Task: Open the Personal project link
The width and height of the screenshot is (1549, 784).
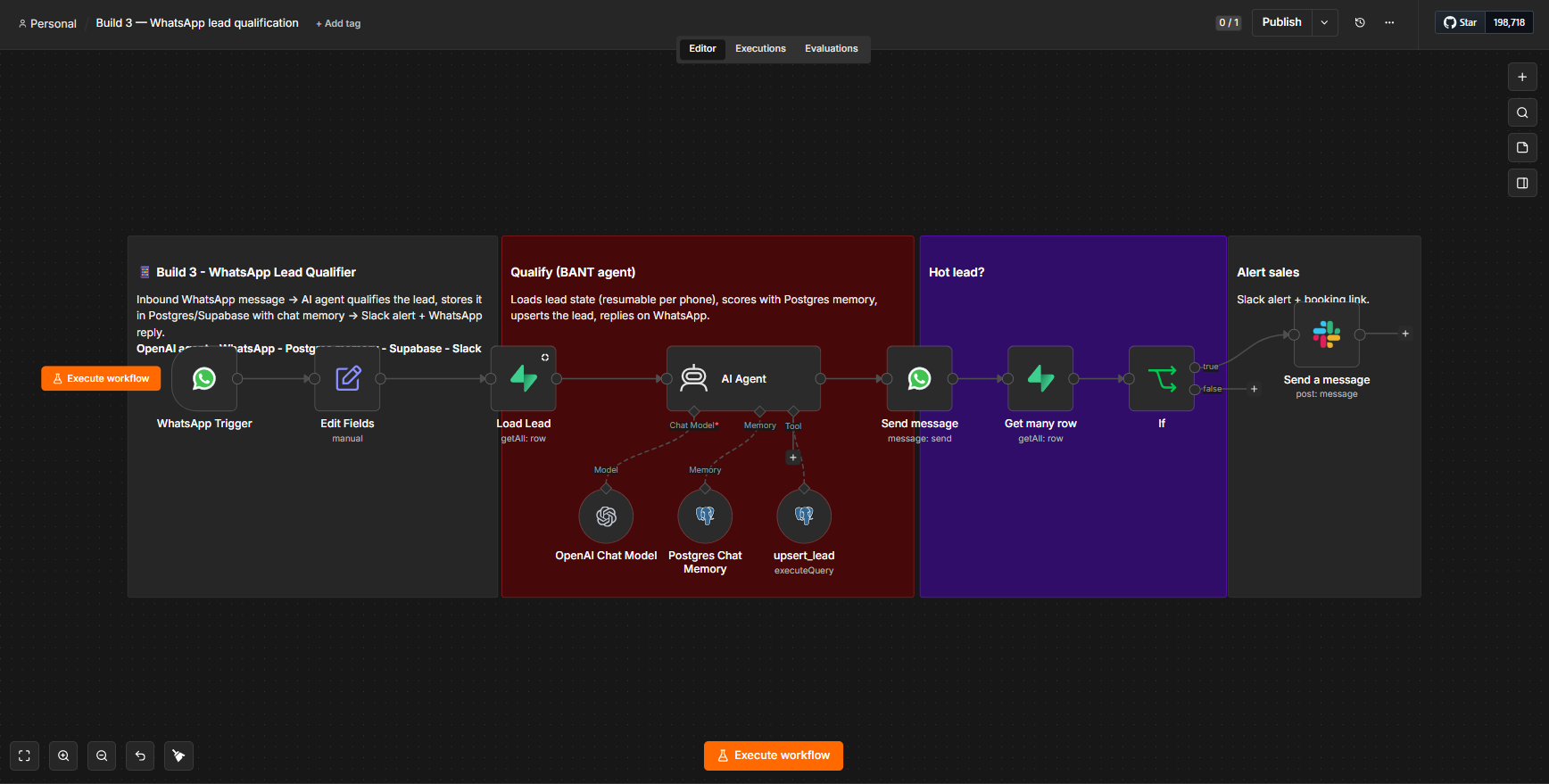Action: click(47, 23)
